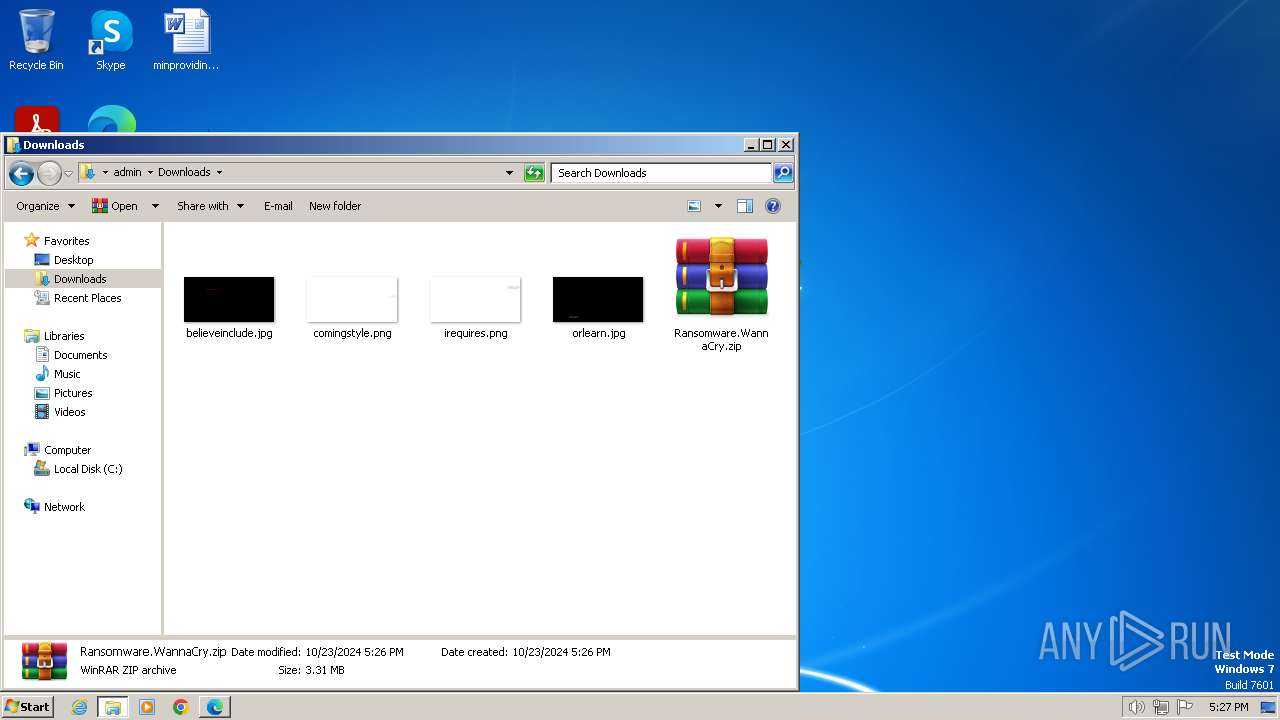The width and height of the screenshot is (1280, 720).
Task: Select the believeinclude.jpg thumbnail
Action: click(229, 300)
